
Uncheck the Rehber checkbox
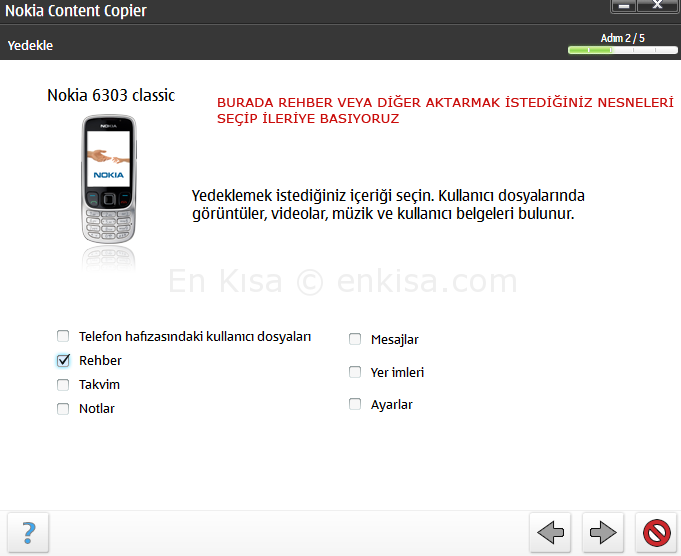[63, 360]
